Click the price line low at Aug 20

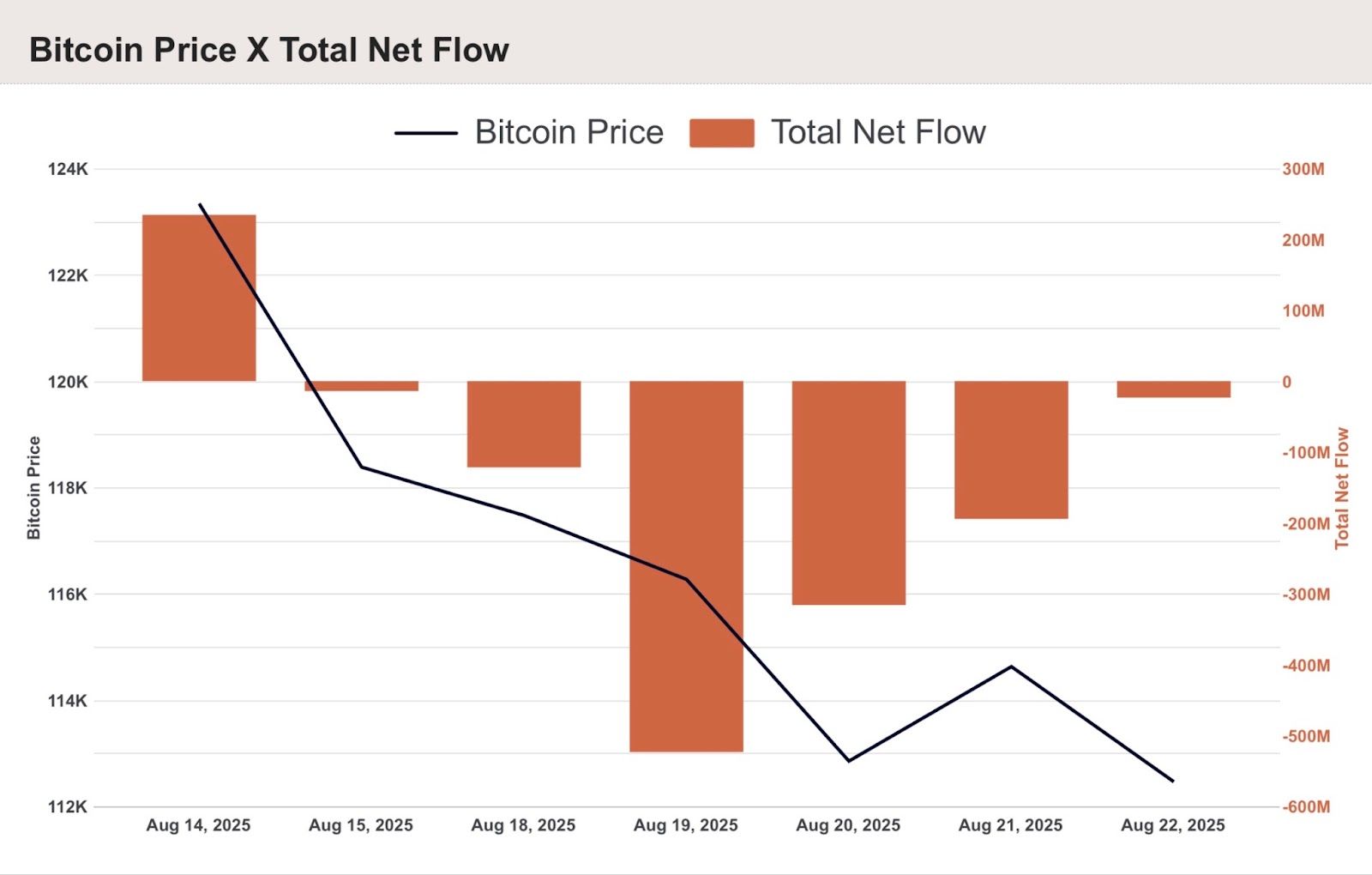[849, 761]
